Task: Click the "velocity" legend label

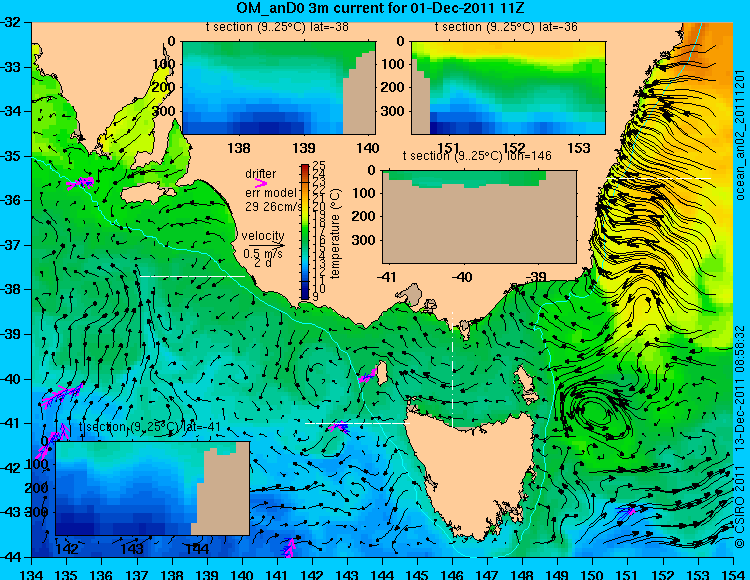Action: (x=263, y=236)
